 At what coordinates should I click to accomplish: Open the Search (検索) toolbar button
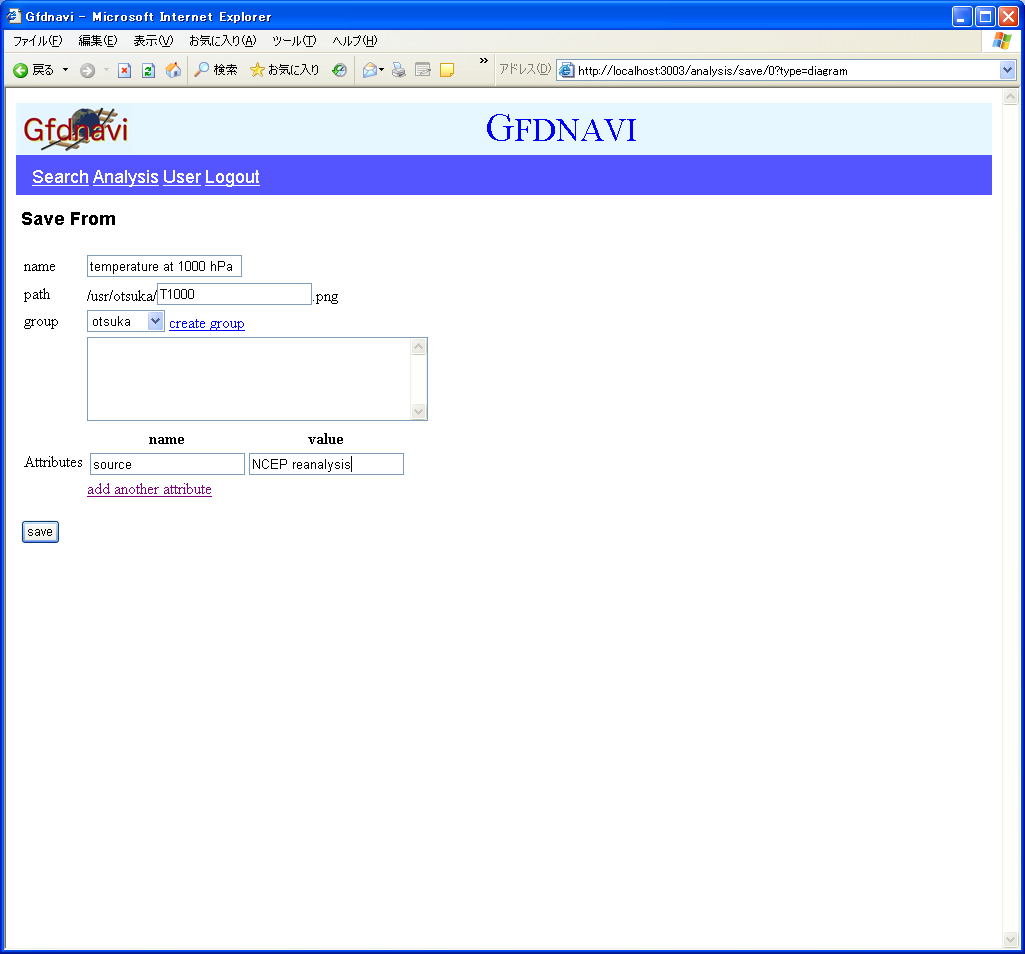pos(216,70)
